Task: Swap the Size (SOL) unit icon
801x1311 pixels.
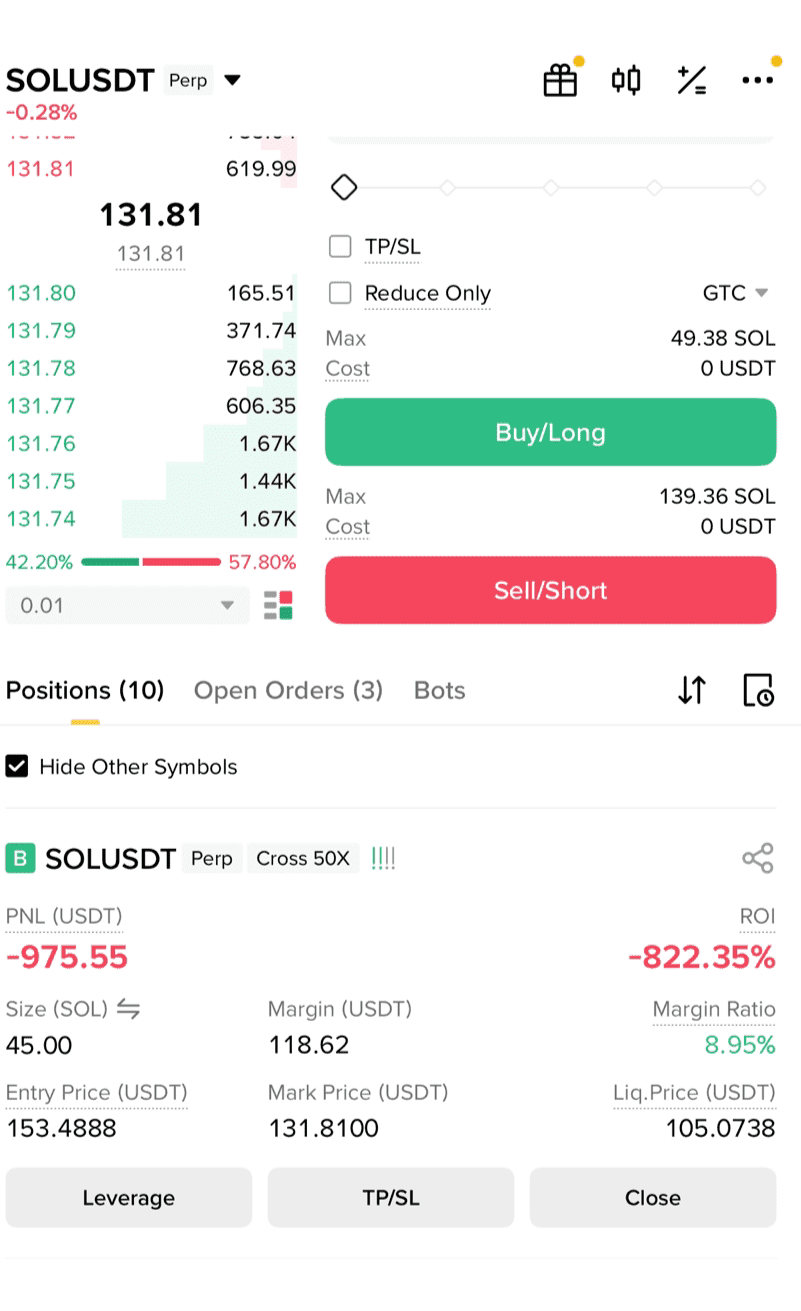Action: pyautogui.click(x=128, y=1009)
